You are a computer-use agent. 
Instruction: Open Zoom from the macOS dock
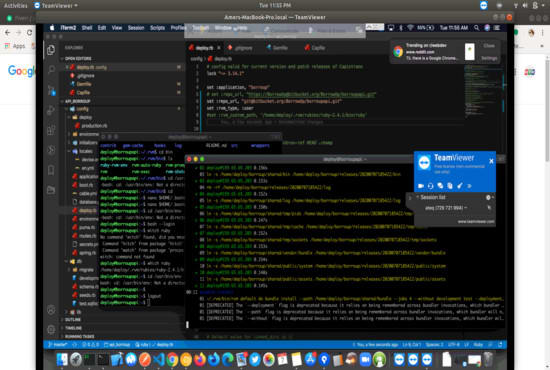pyautogui.click(x=365, y=359)
